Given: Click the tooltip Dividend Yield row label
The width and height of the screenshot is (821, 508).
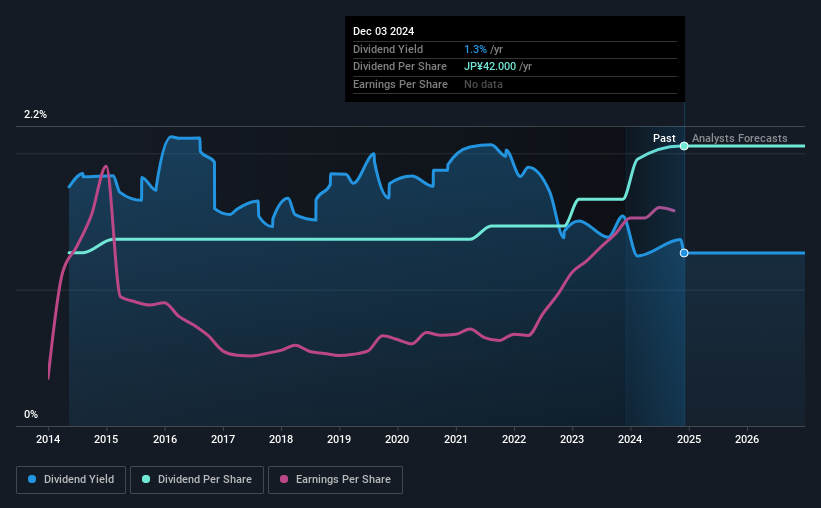Looking at the screenshot, I should [x=388, y=49].
